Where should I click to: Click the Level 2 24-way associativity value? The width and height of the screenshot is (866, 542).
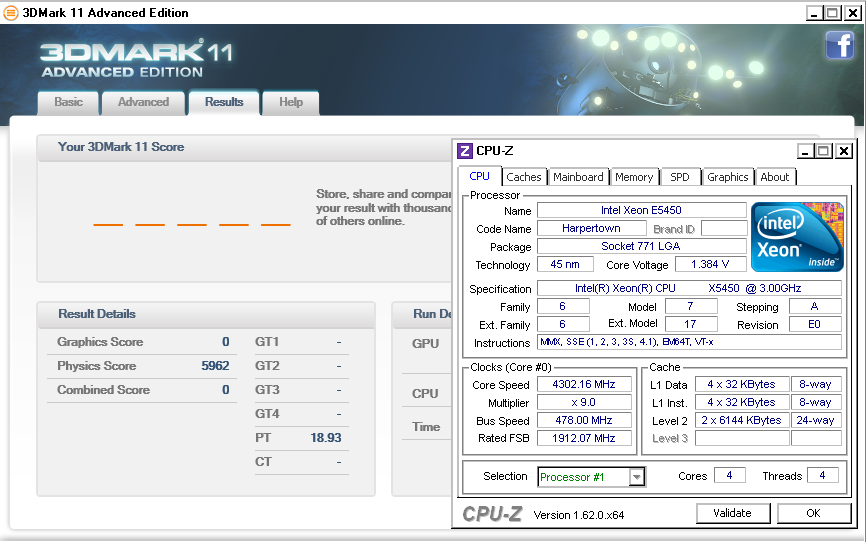click(x=816, y=420)
